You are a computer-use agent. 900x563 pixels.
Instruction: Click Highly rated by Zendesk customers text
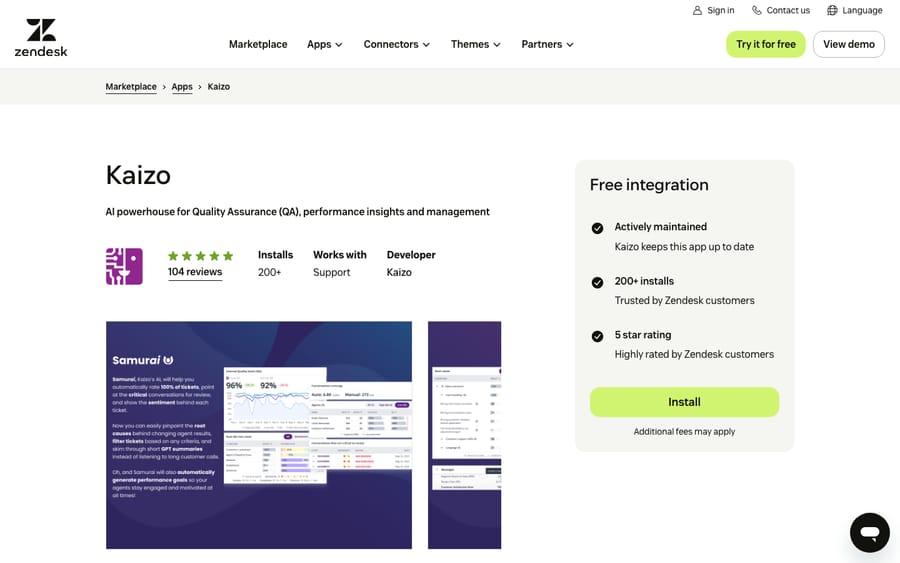click(694, 355)
